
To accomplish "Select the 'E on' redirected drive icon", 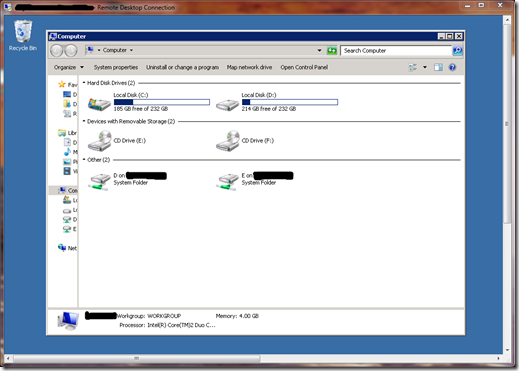I will [x=227, y=182].
